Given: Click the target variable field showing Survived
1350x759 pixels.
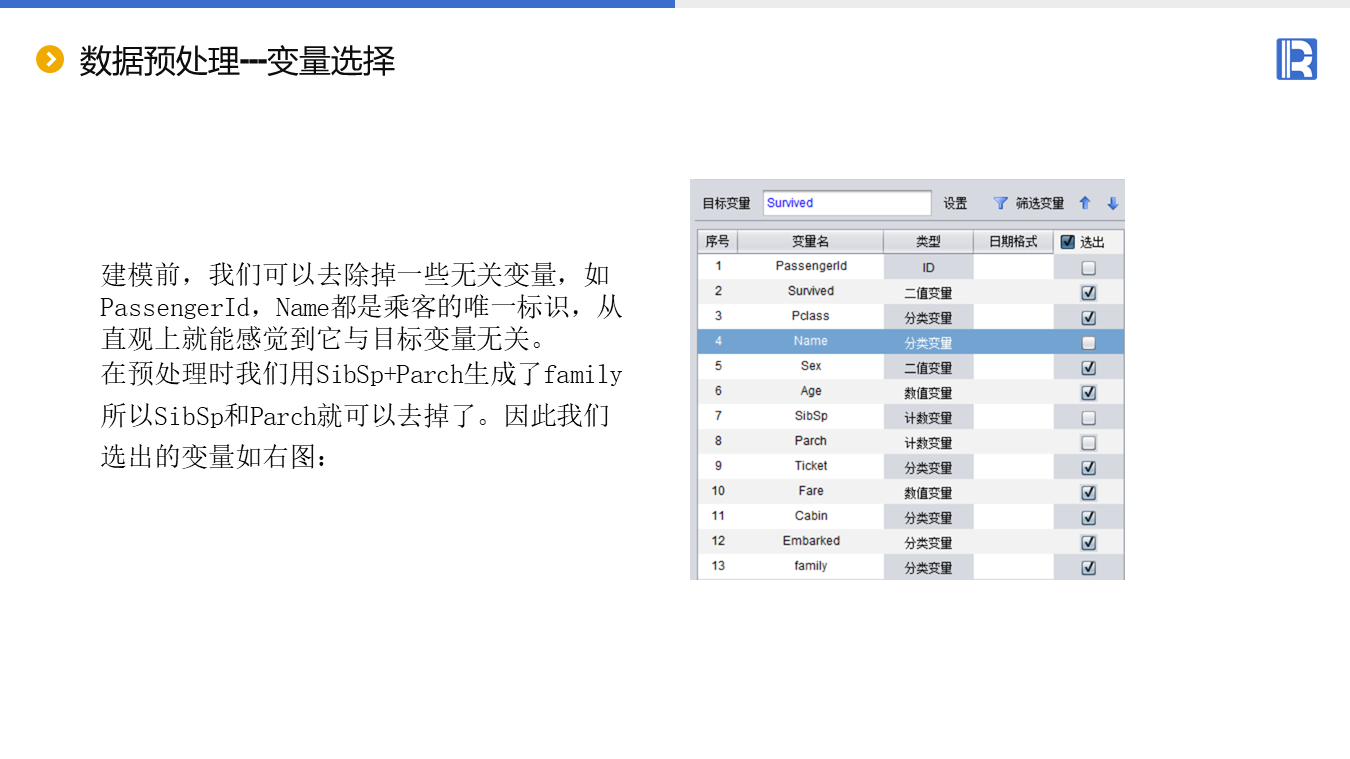Looking at the screenshot, I should 847,203.
